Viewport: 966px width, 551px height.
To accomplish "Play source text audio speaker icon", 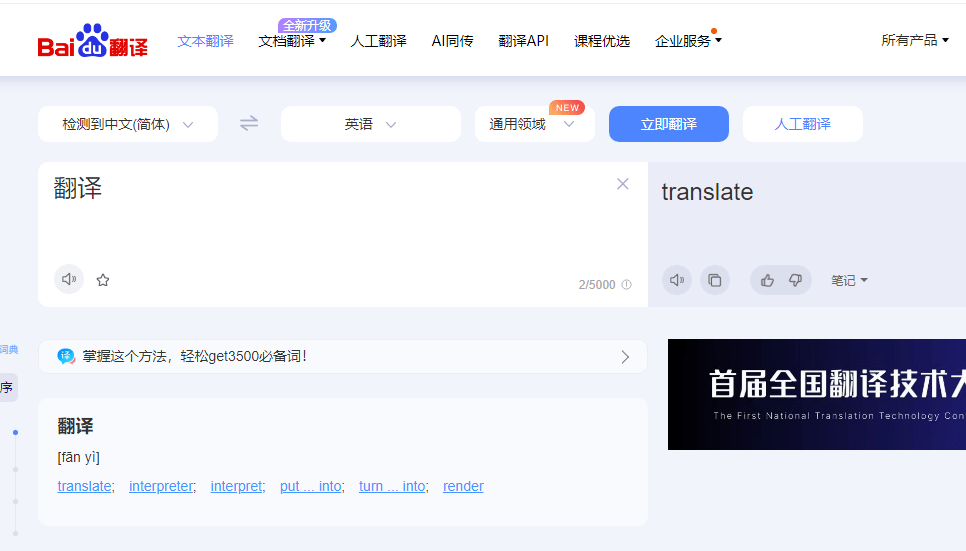I will click(x=69, y=280).
